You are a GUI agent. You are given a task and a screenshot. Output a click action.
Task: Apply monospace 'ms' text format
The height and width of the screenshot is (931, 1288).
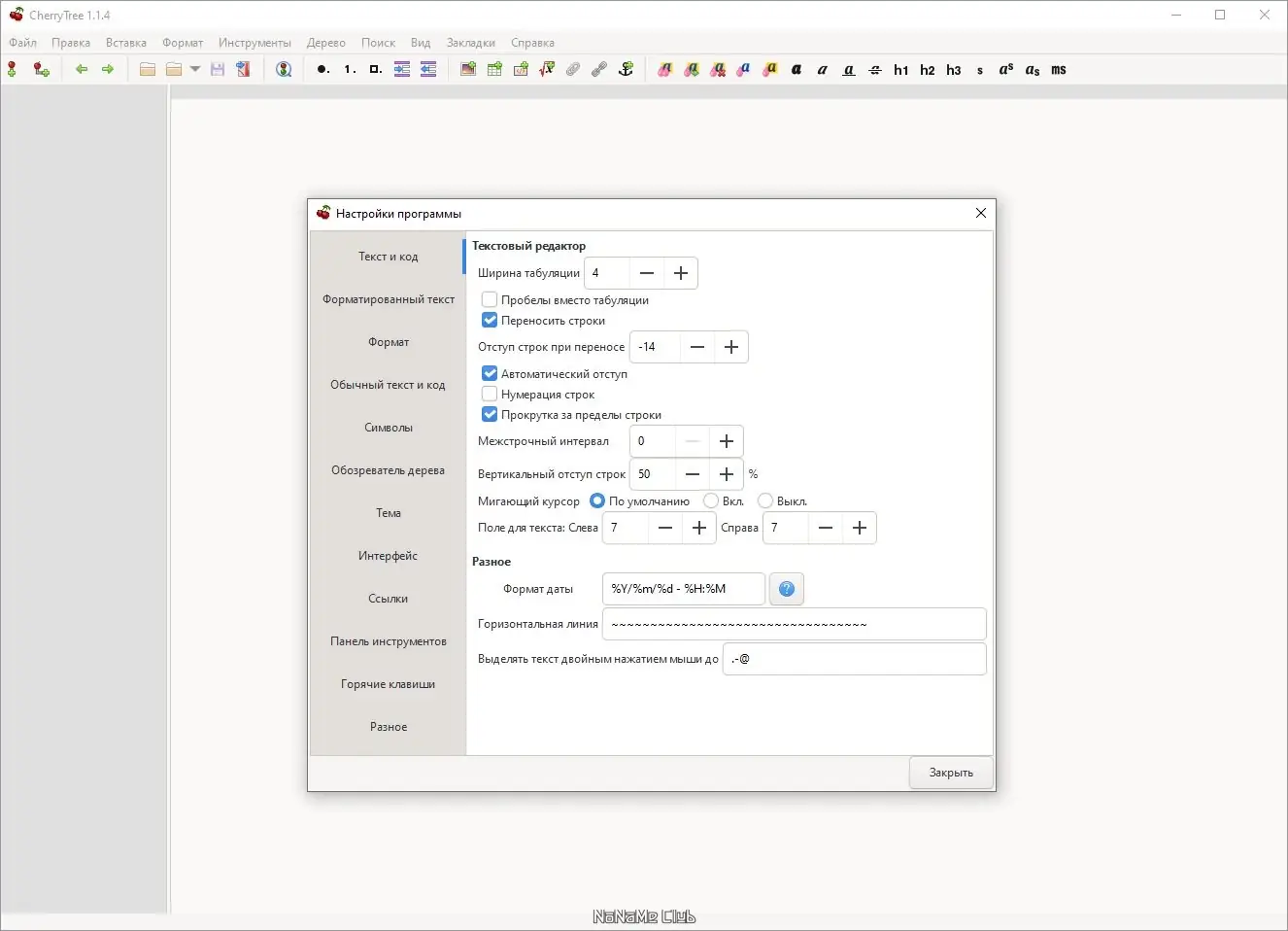[1059, 69]
